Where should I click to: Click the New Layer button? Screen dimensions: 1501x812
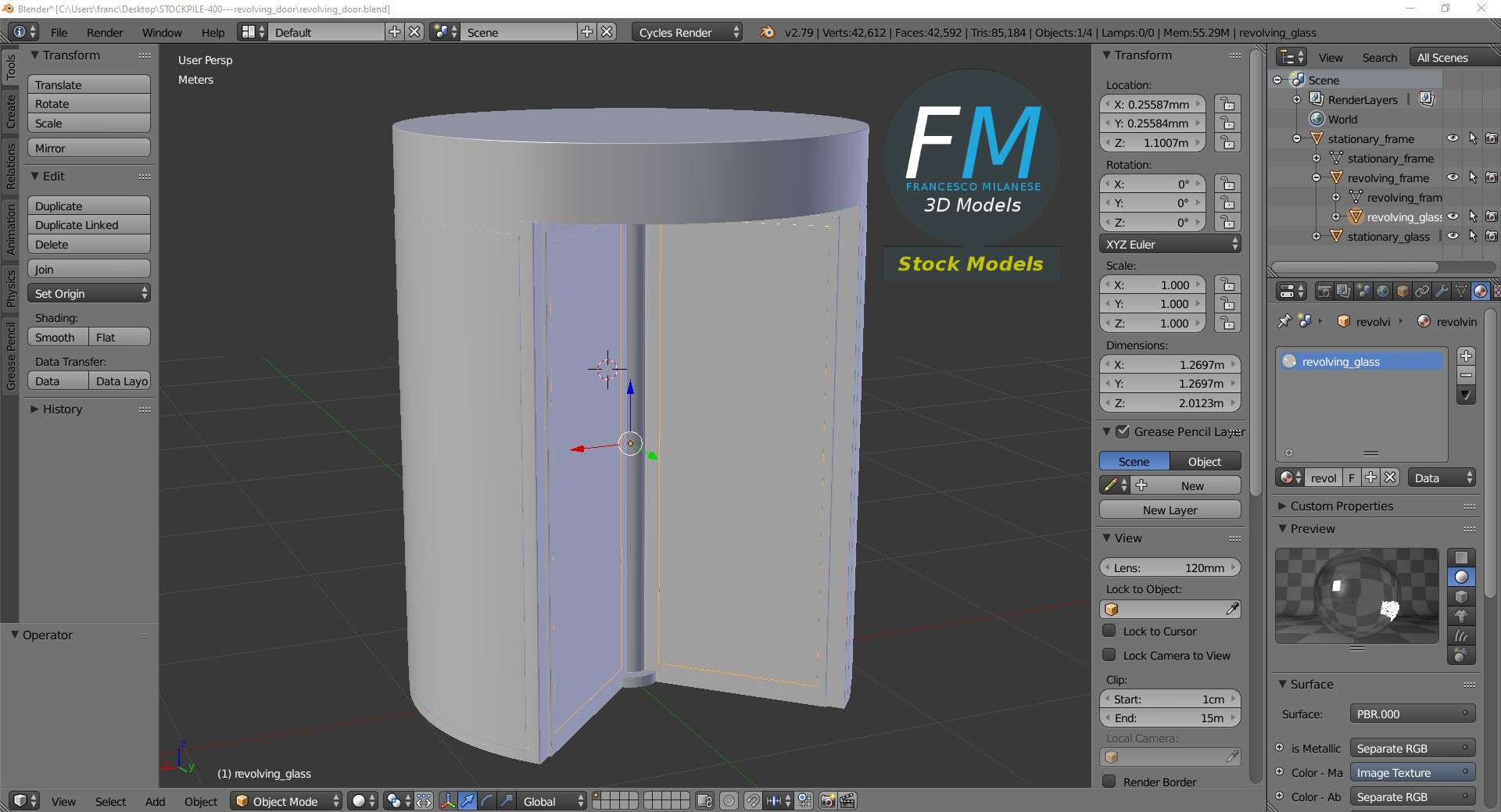tap(1170, 510)
